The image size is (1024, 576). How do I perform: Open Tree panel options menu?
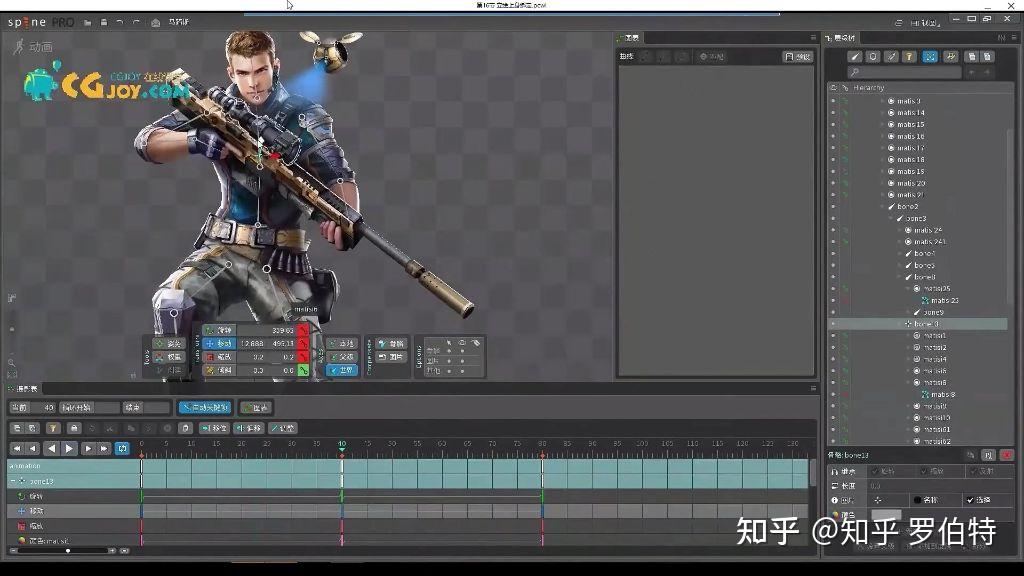click(1014, 38)
